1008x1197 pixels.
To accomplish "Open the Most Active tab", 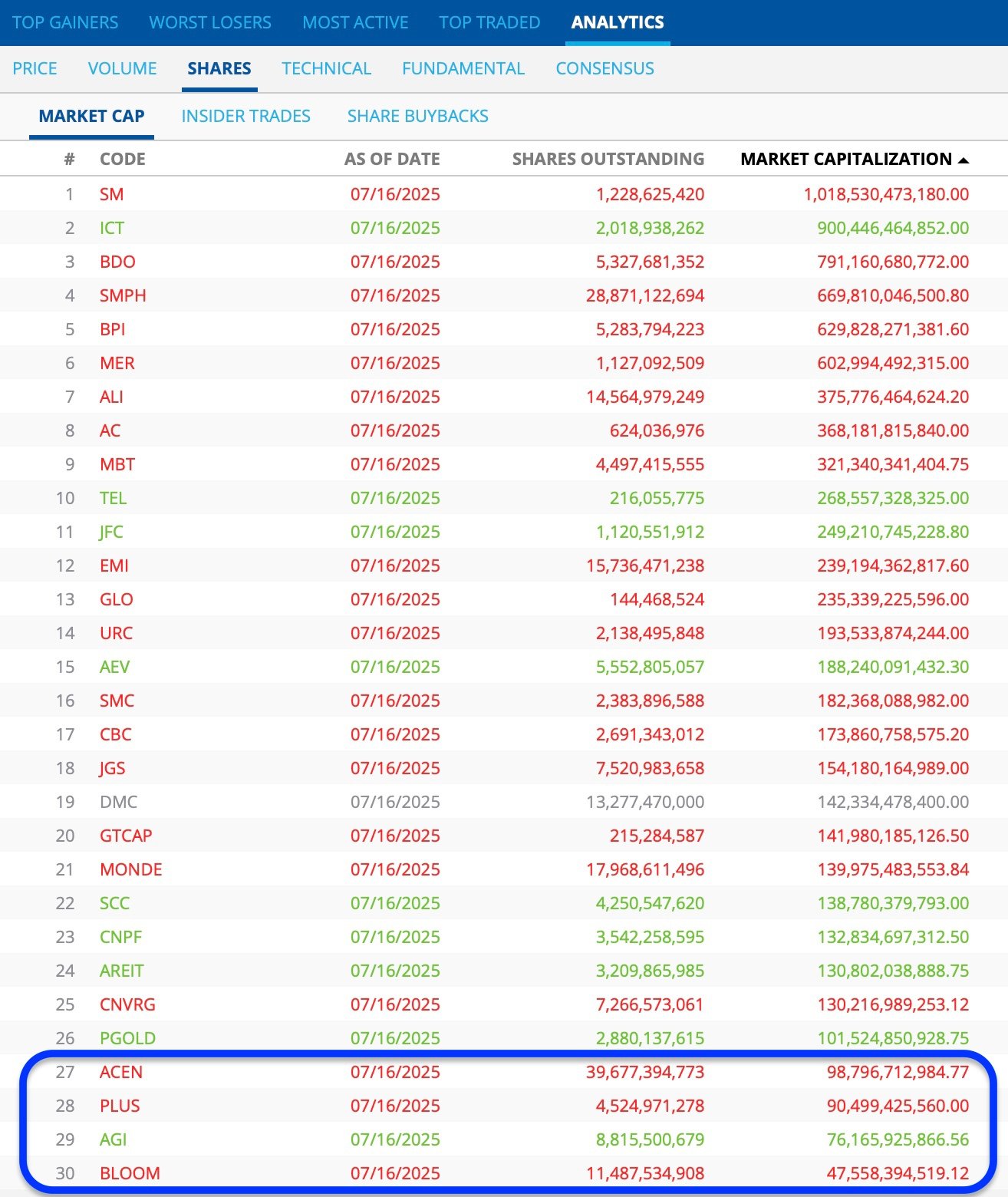I will click(x=355, y=22).
